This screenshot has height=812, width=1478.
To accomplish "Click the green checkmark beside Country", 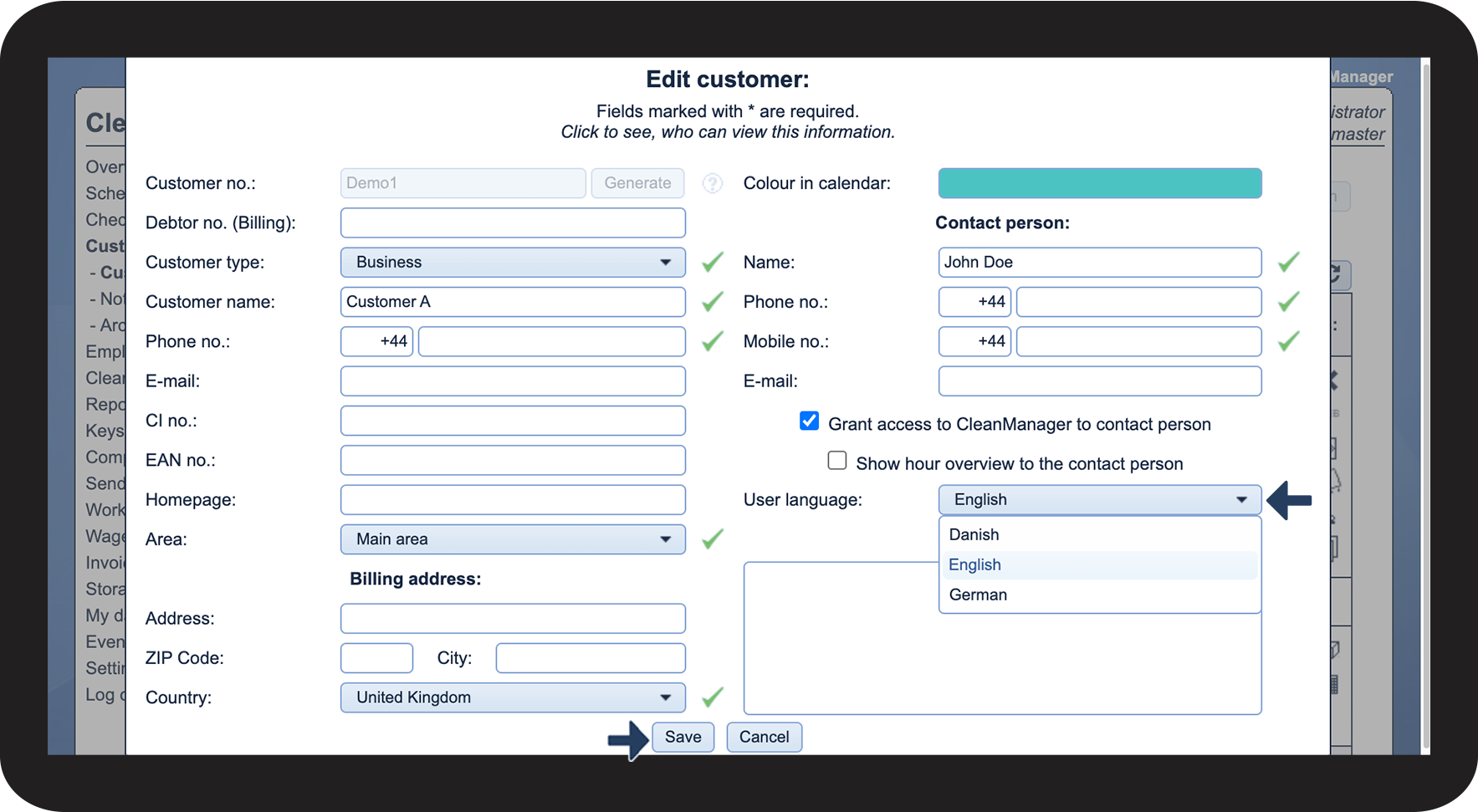I will coord(712,697).
